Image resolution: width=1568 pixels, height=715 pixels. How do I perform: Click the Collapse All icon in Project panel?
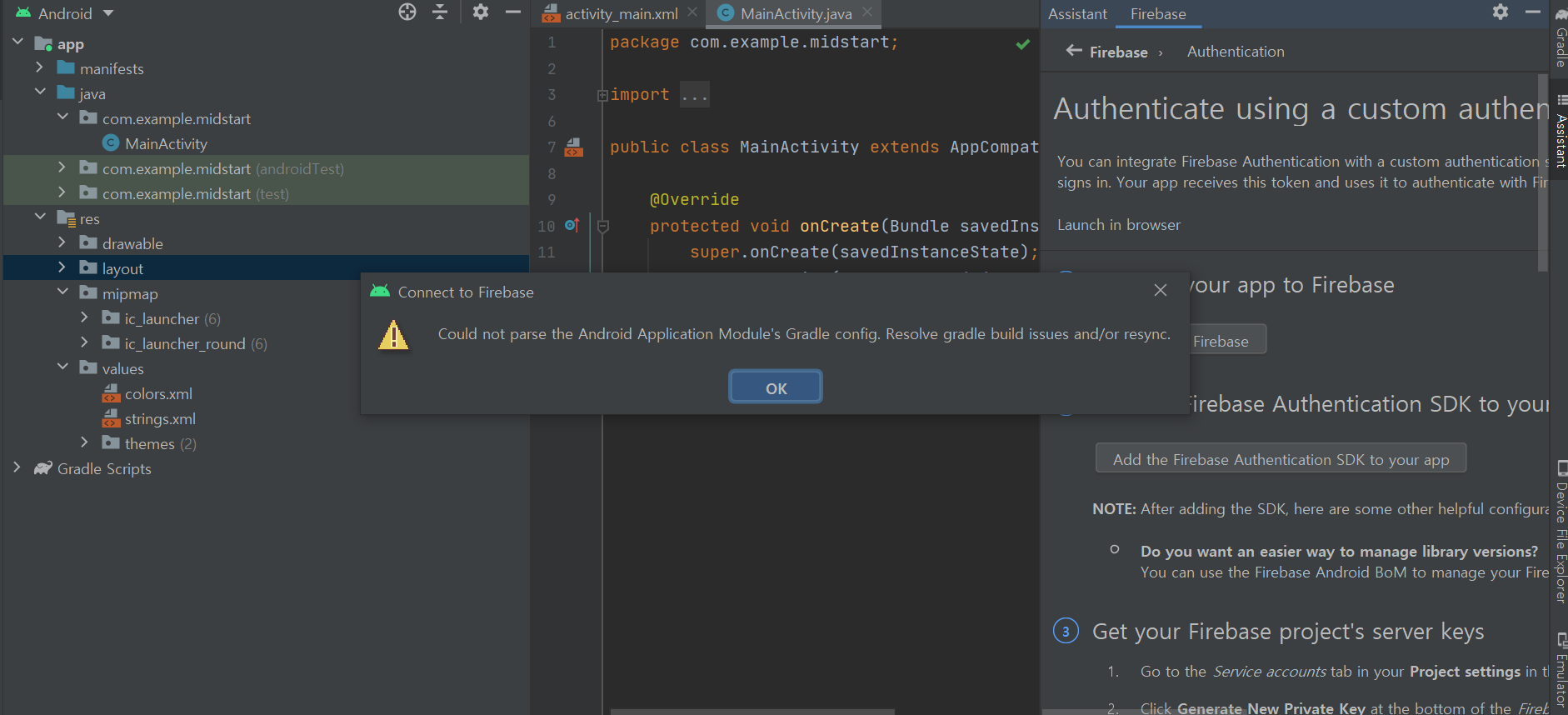[x=440, y=12]
